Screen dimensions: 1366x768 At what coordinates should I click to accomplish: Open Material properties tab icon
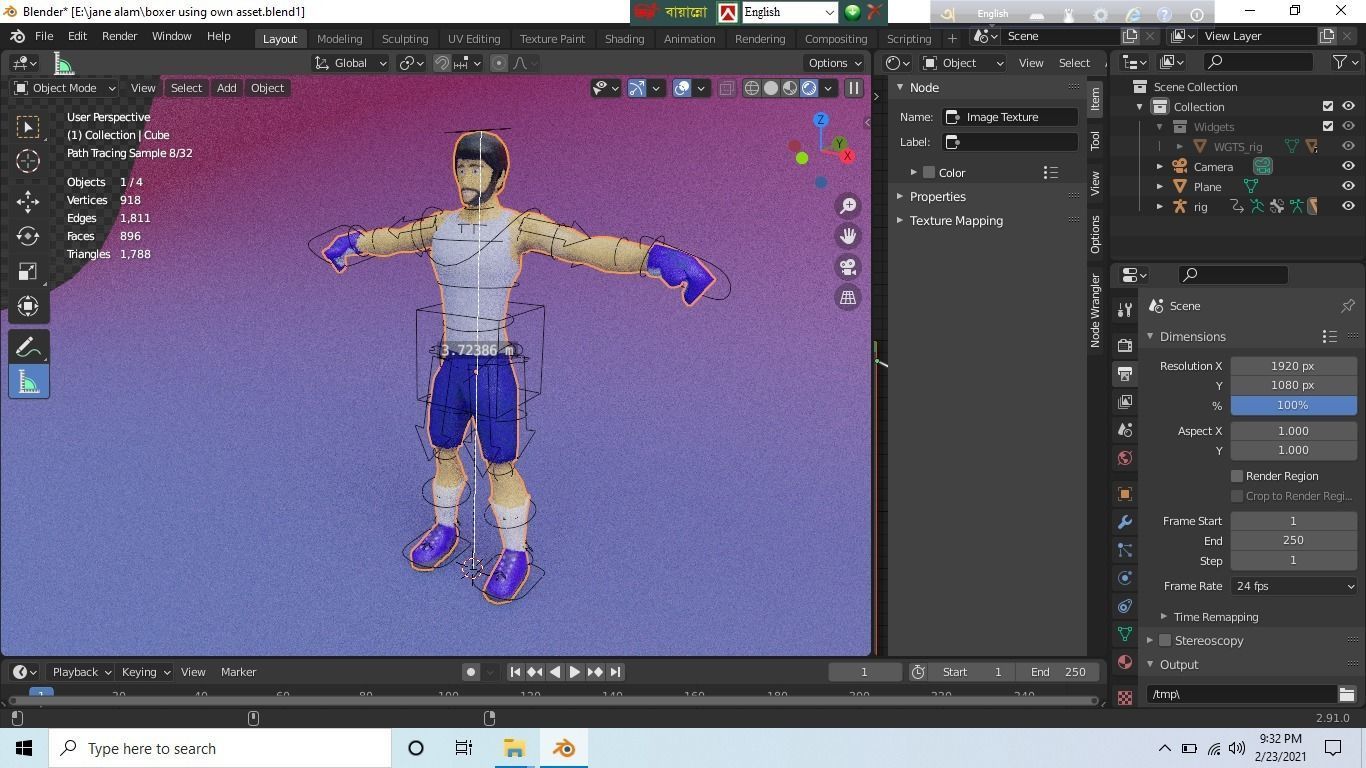coord(1125,662)
